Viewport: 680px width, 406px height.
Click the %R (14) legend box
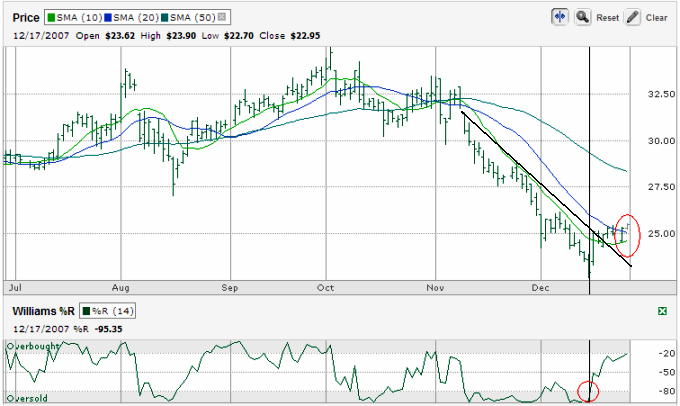tap(108, 311)
